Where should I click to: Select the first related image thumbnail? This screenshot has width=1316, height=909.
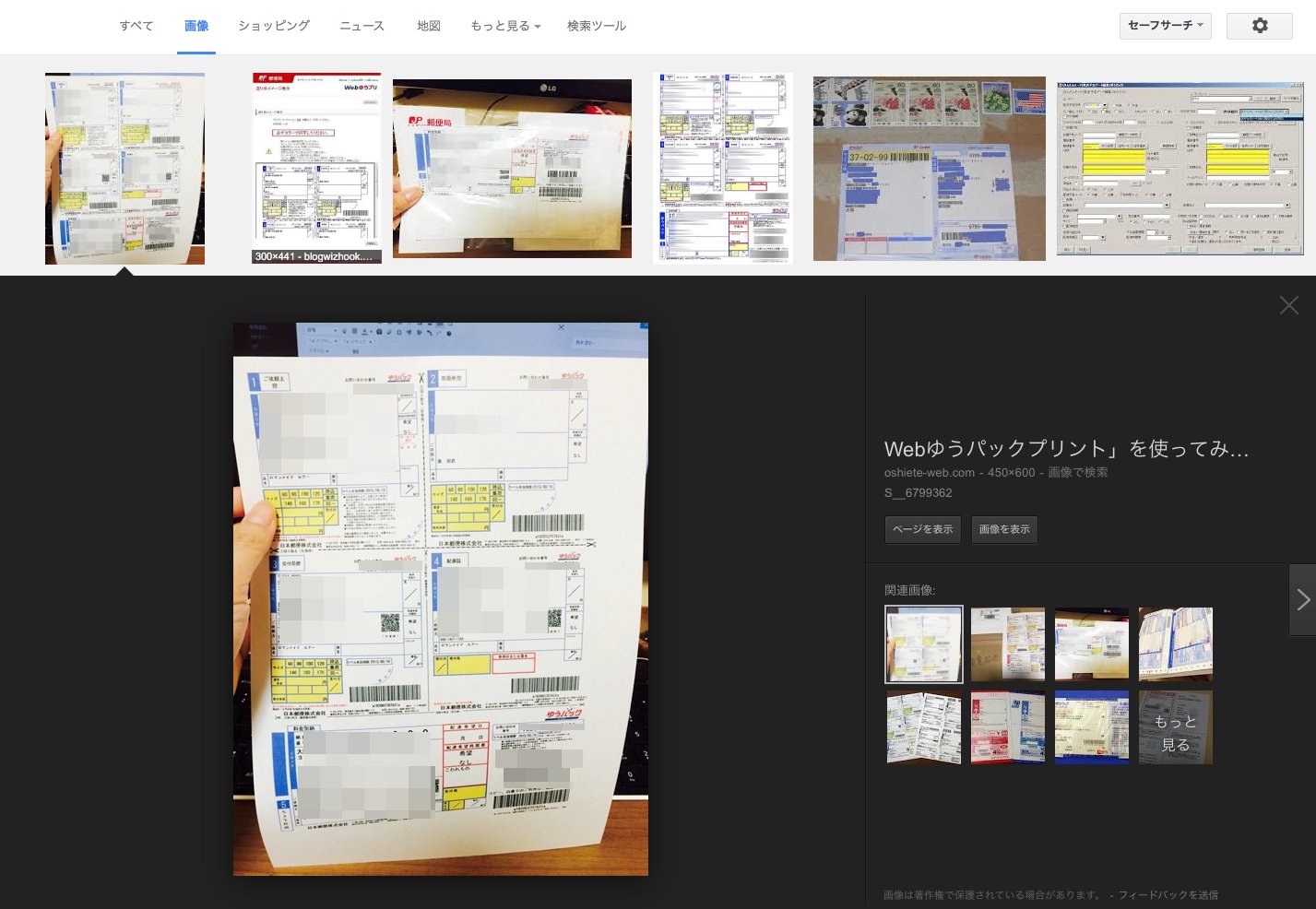pos(924,644)
